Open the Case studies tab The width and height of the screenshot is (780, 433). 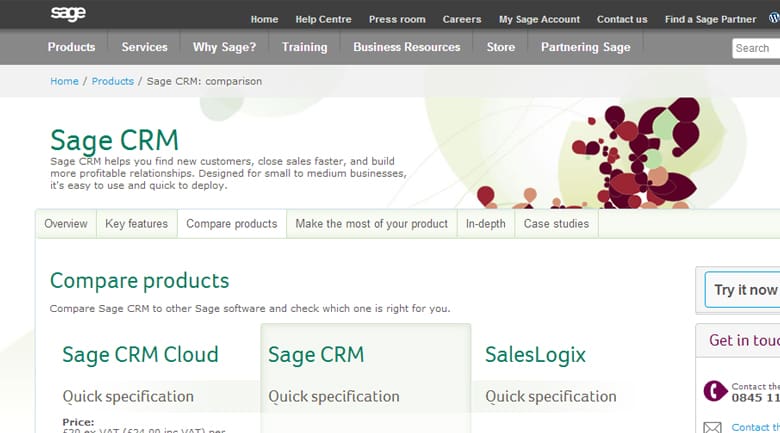click(556, 224)
